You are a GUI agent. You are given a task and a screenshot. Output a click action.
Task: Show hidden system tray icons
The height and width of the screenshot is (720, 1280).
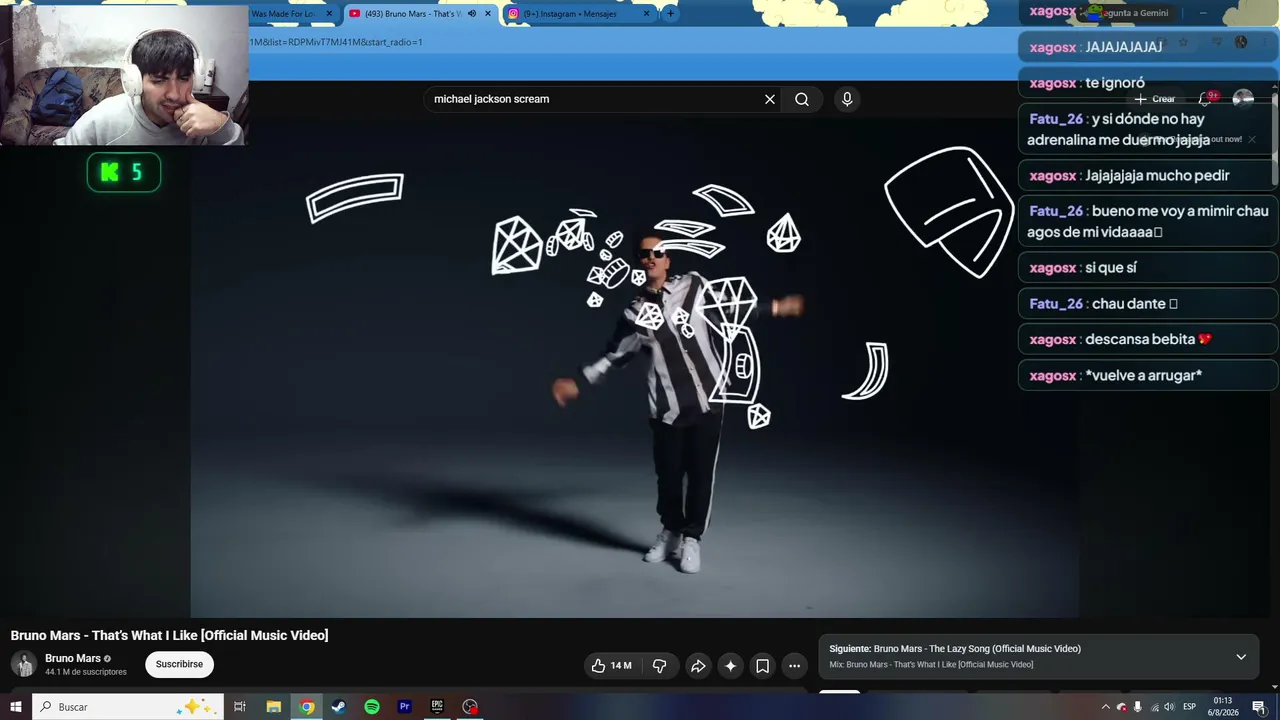click(1105, 707)
